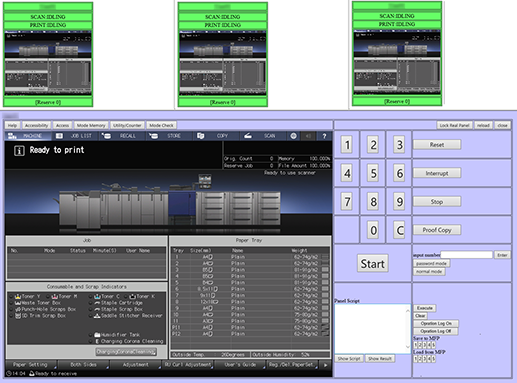Click the Toner M magenta icon
This screenshot has width=517, height=383.
pyautogui.click(x=55, y=296)
